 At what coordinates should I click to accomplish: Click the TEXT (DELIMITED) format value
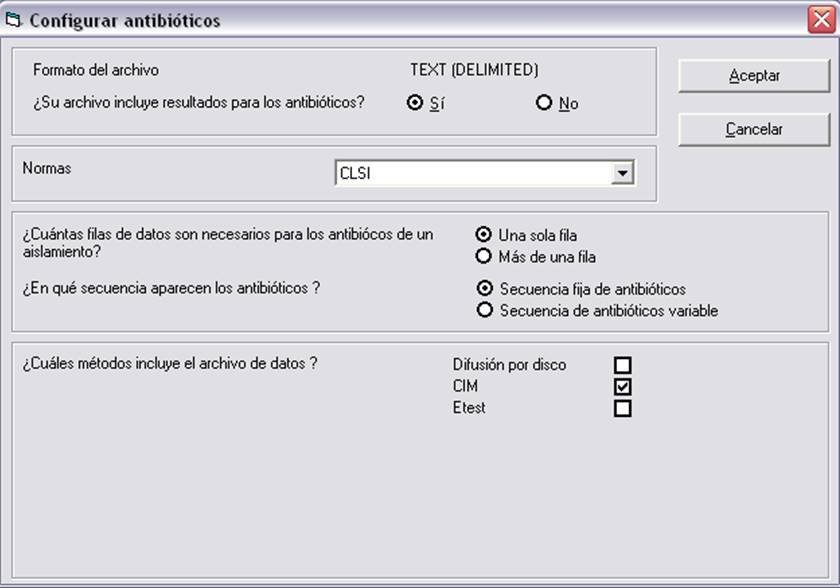pos(474,70)
